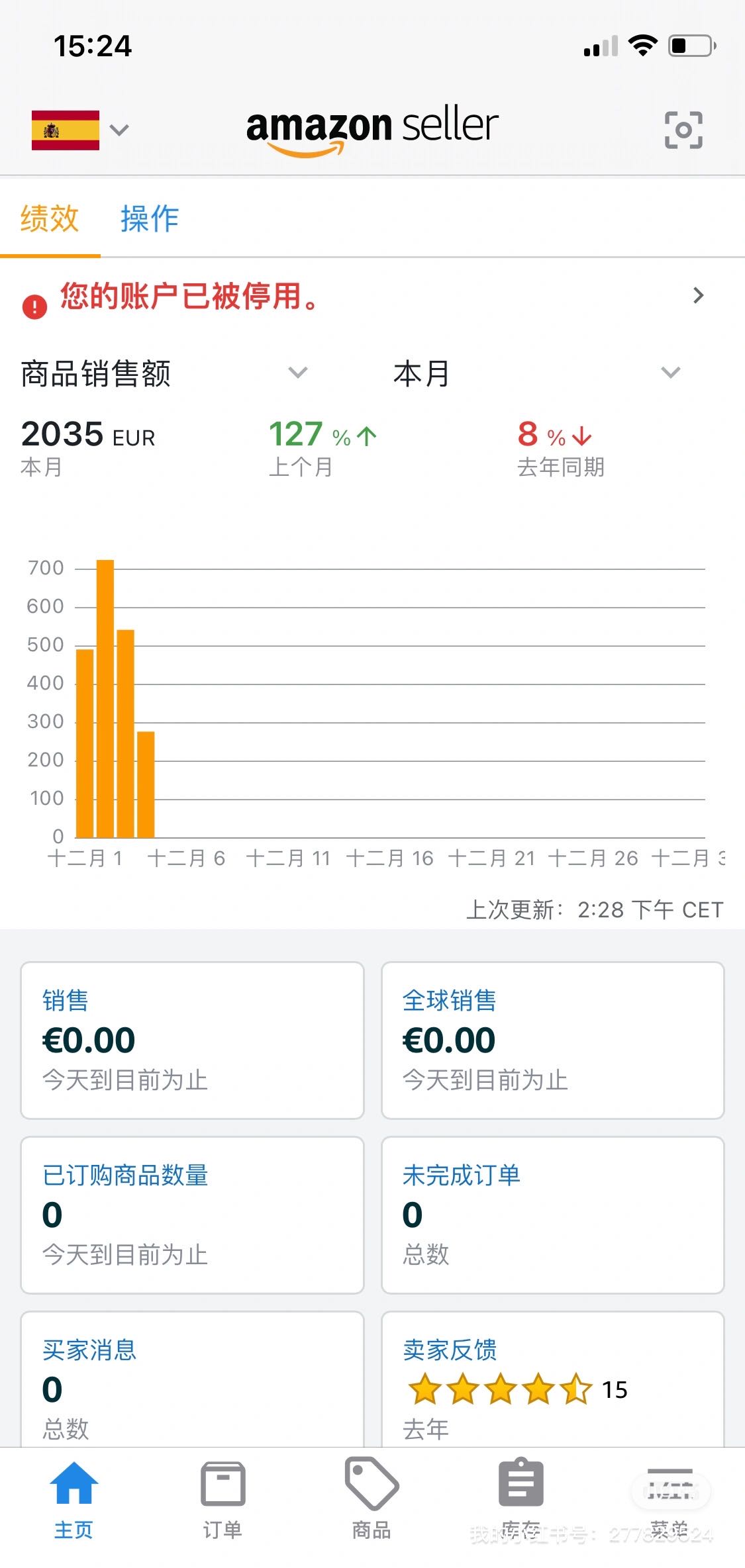Screen dimensions: 745x1568
Task: Tap the barcode scan camera icon
Action: coord(683,130)
